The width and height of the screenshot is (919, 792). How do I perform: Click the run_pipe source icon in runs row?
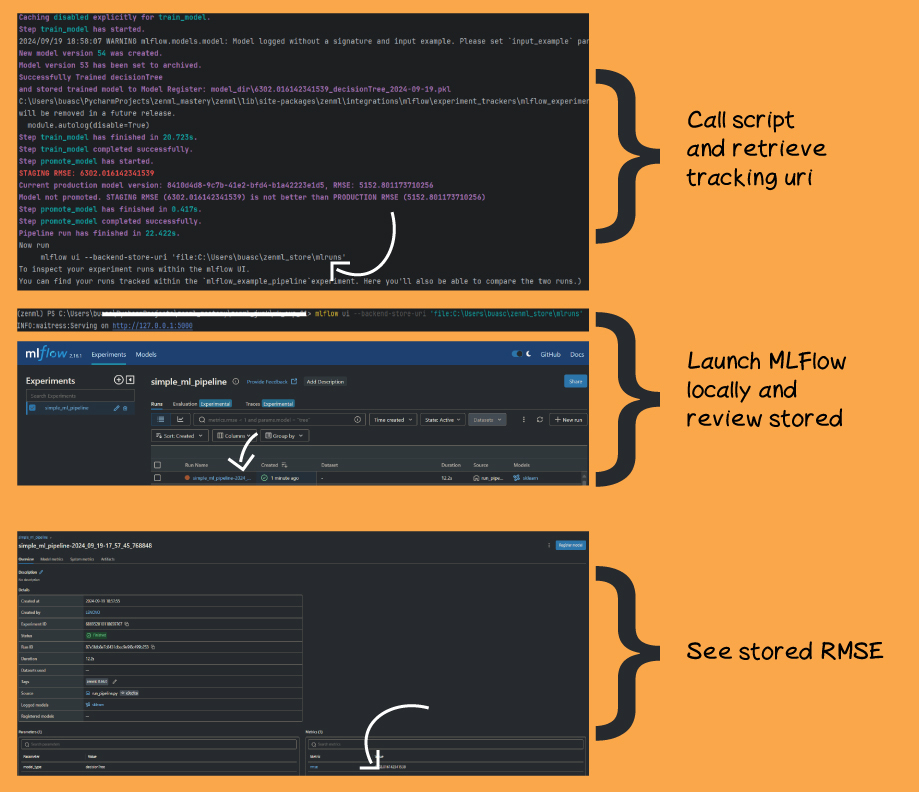[476, 478]
